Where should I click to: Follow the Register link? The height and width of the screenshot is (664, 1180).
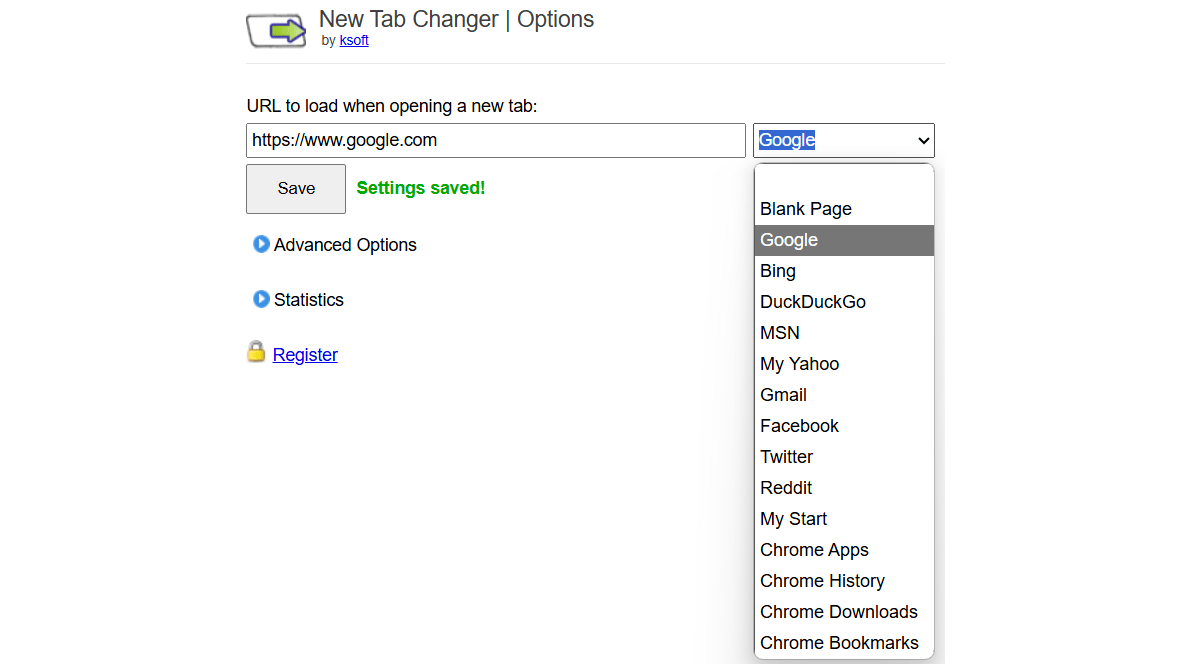305,355
